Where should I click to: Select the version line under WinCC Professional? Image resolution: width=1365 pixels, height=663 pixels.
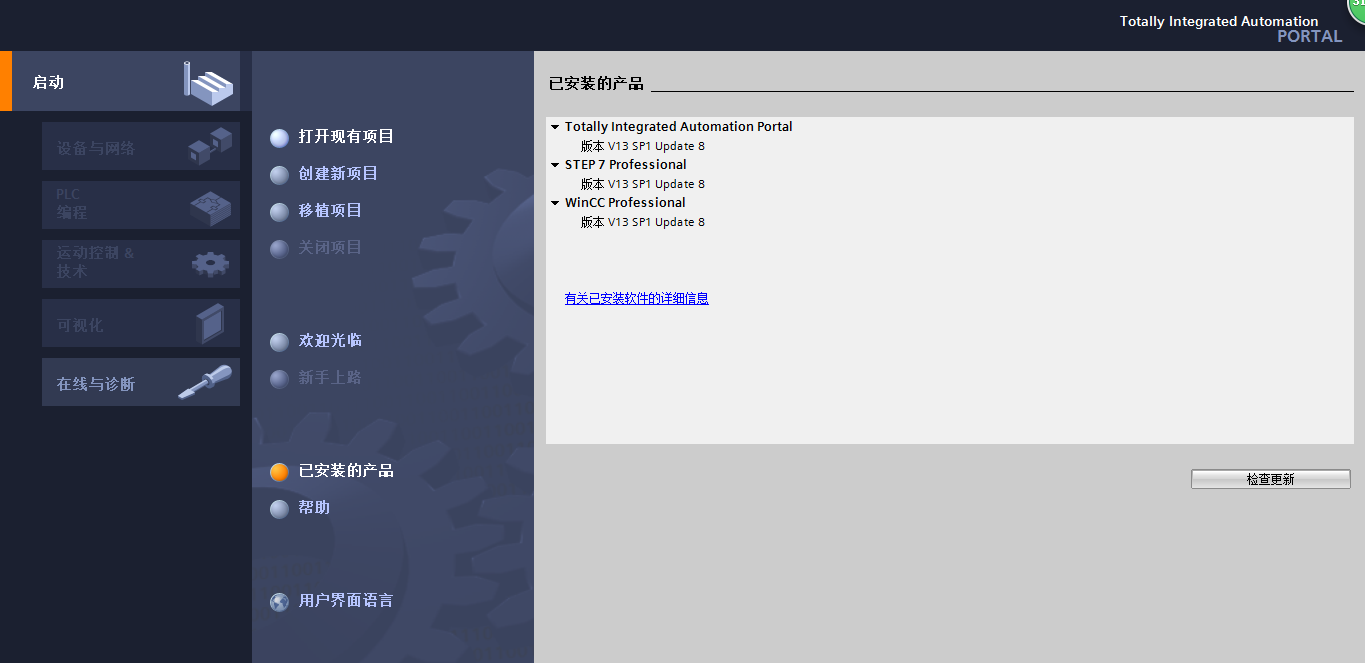[x=643, y=222]
